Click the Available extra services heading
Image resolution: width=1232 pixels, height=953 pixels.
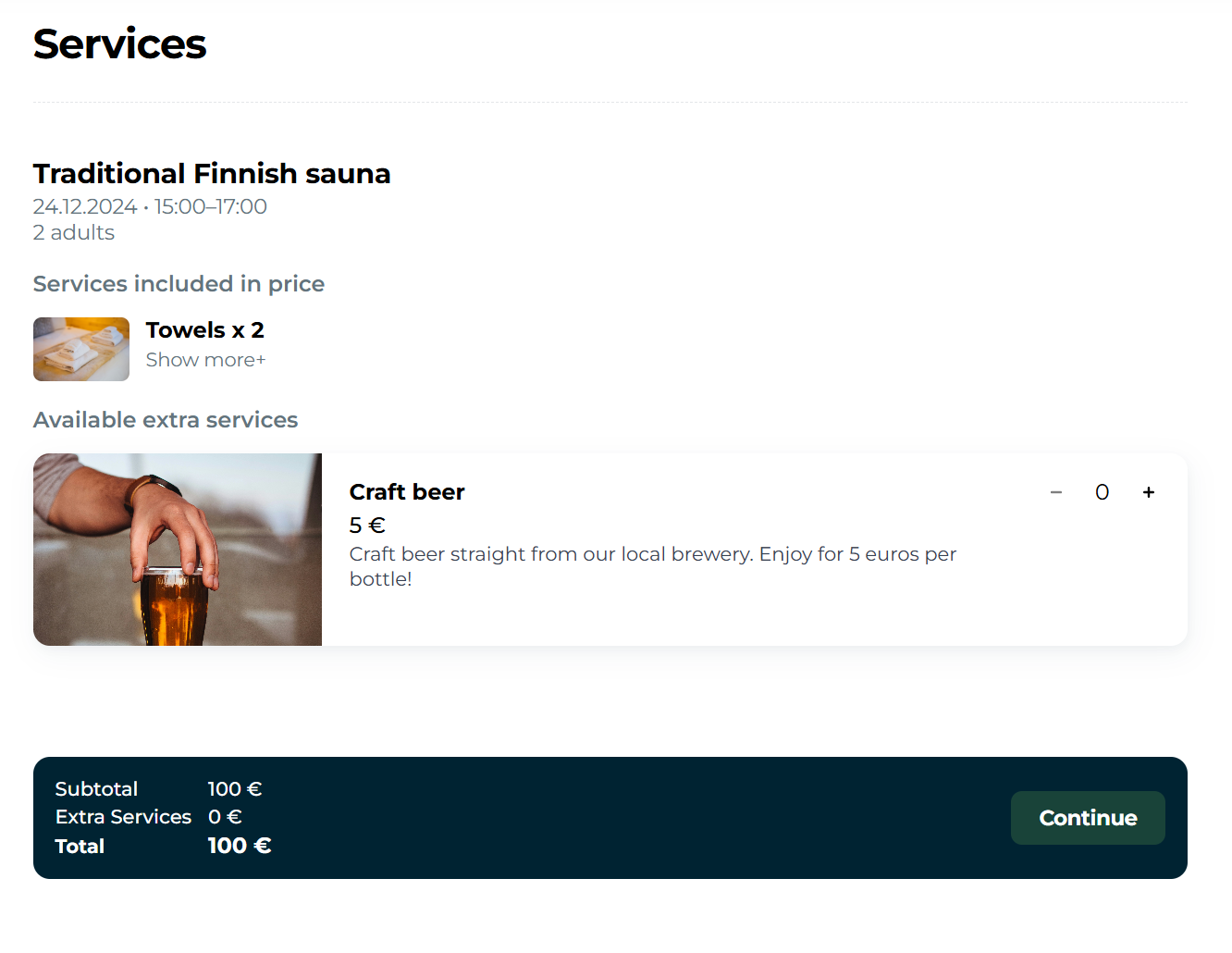(x=166, y=420)
